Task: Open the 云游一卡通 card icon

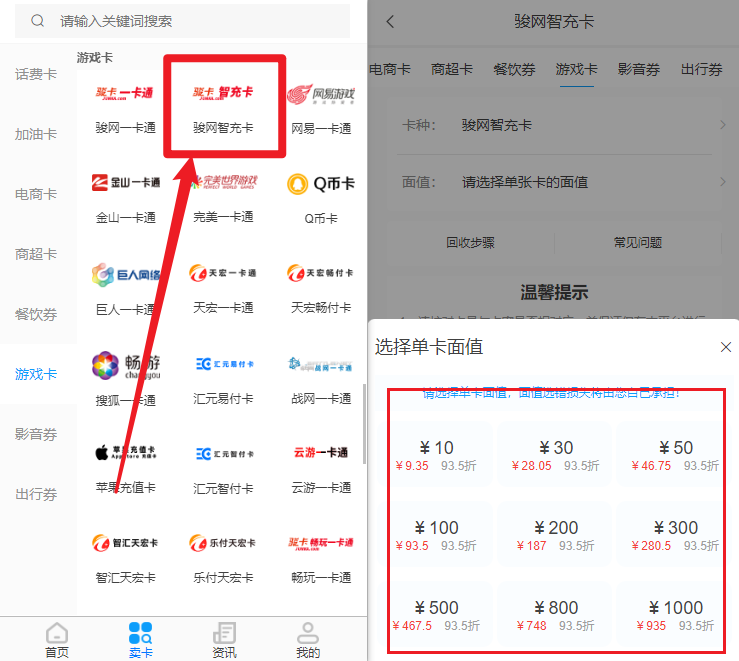Action: pyautogui.click(x=321, y=452)
